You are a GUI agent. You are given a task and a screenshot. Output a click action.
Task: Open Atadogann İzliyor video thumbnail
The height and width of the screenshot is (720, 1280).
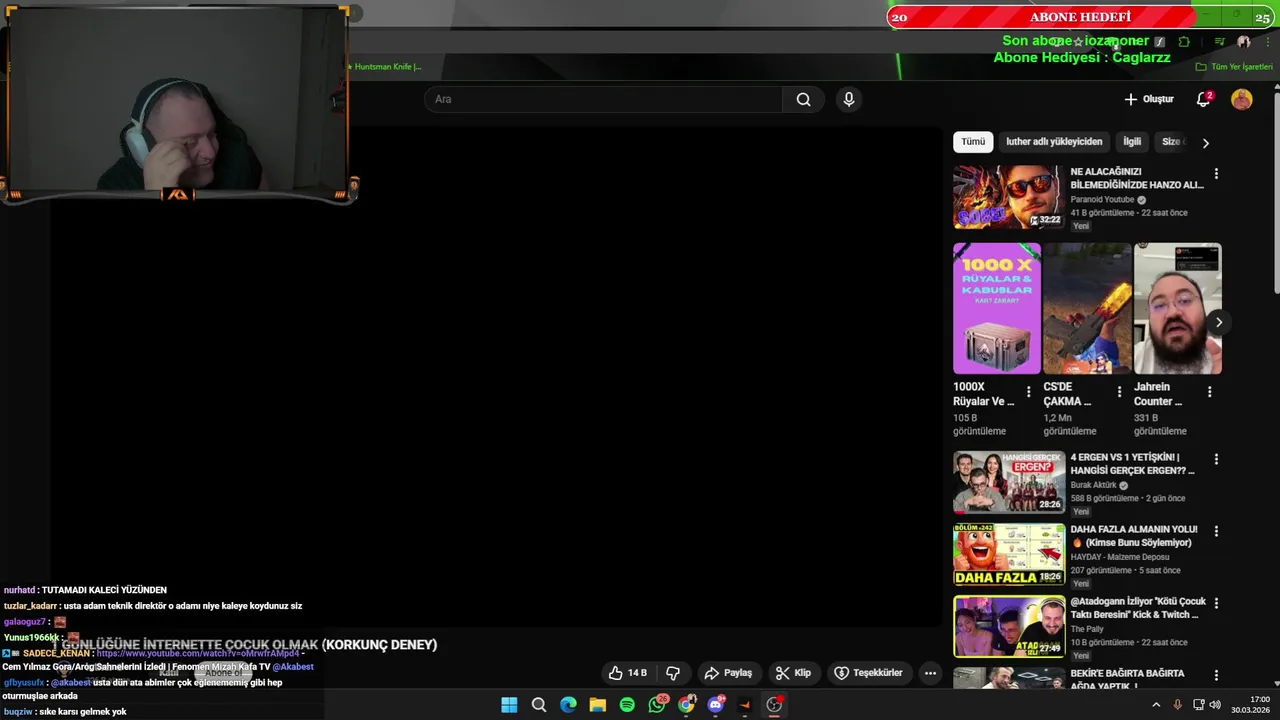point(1008,626)
